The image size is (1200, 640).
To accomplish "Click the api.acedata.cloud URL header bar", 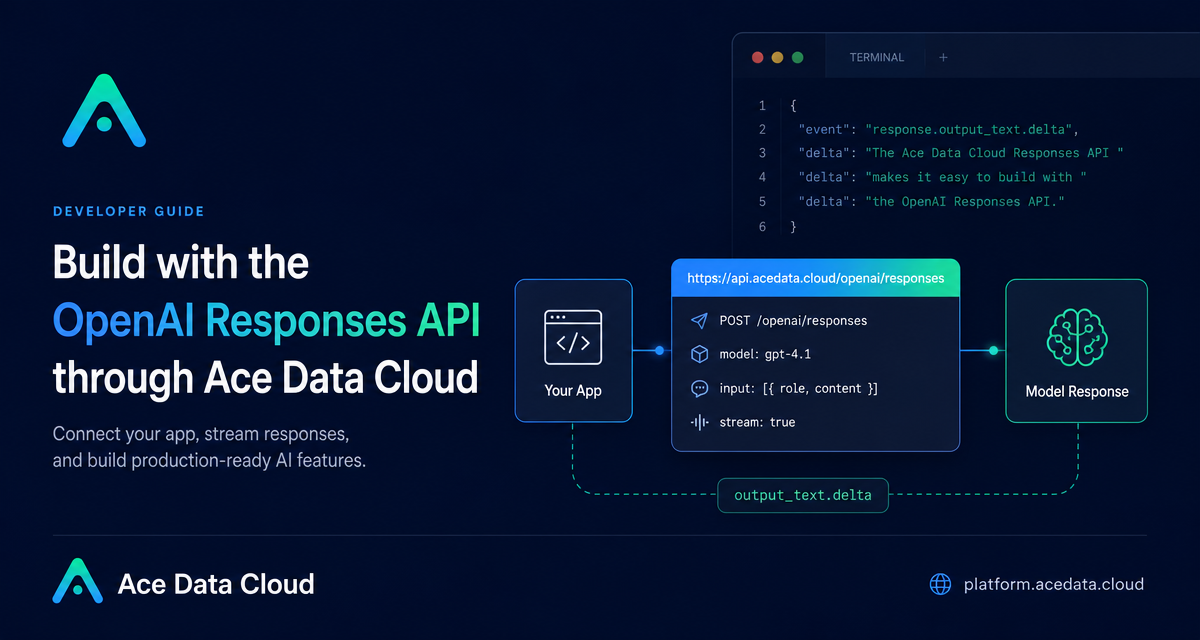I will (x=815, y=278).
